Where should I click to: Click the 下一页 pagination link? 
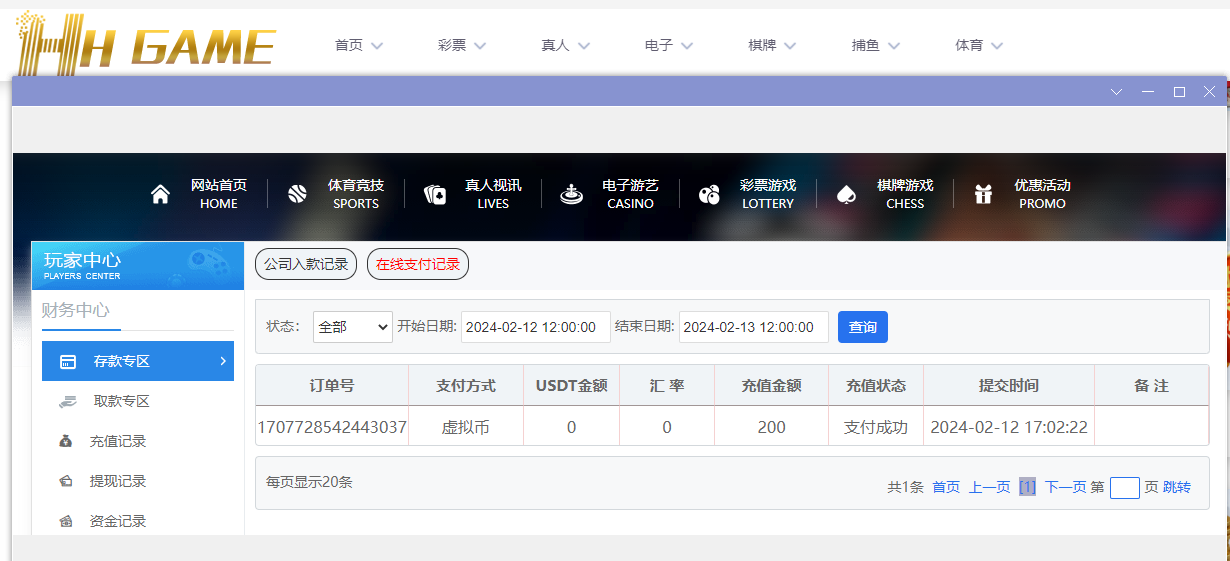pyautogui.click(x=1065, y=487)
